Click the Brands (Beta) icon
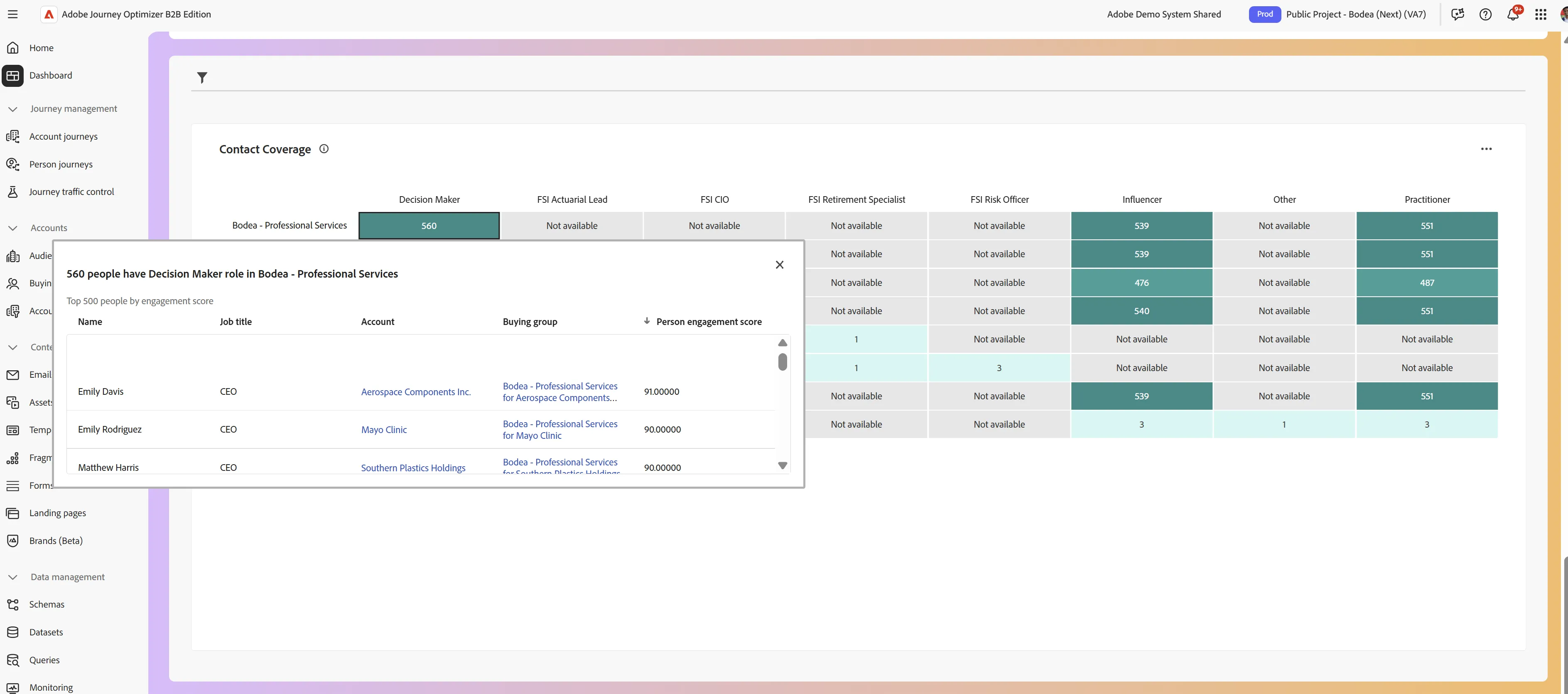 [13, 541]
